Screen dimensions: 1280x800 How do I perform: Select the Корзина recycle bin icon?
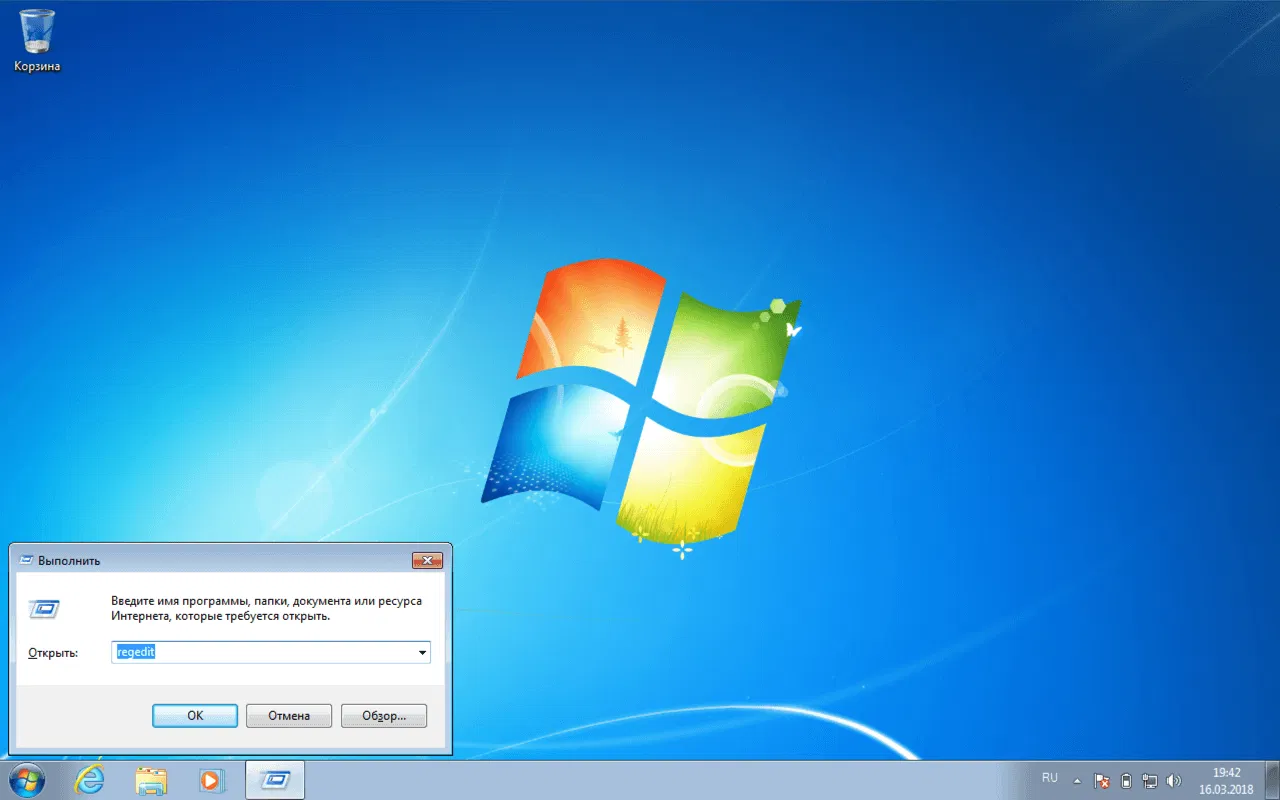[37, 40]
